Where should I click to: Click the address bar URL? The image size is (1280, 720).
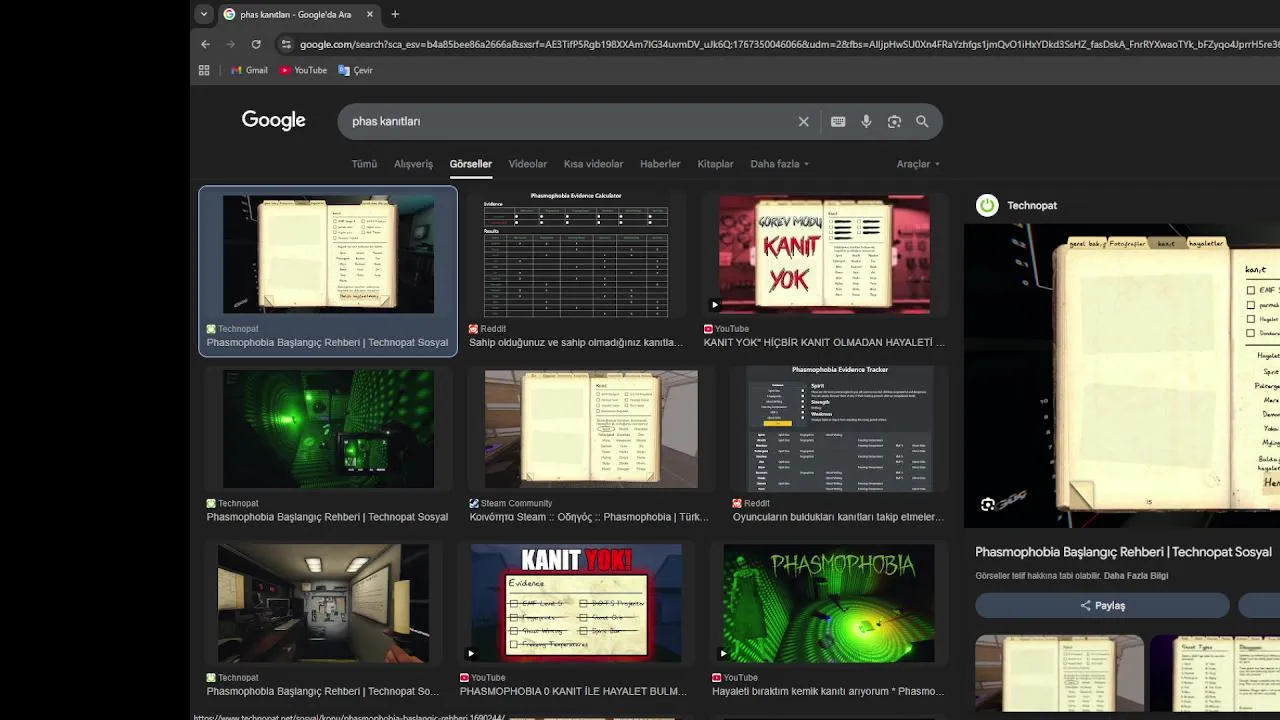pos(788,44)
